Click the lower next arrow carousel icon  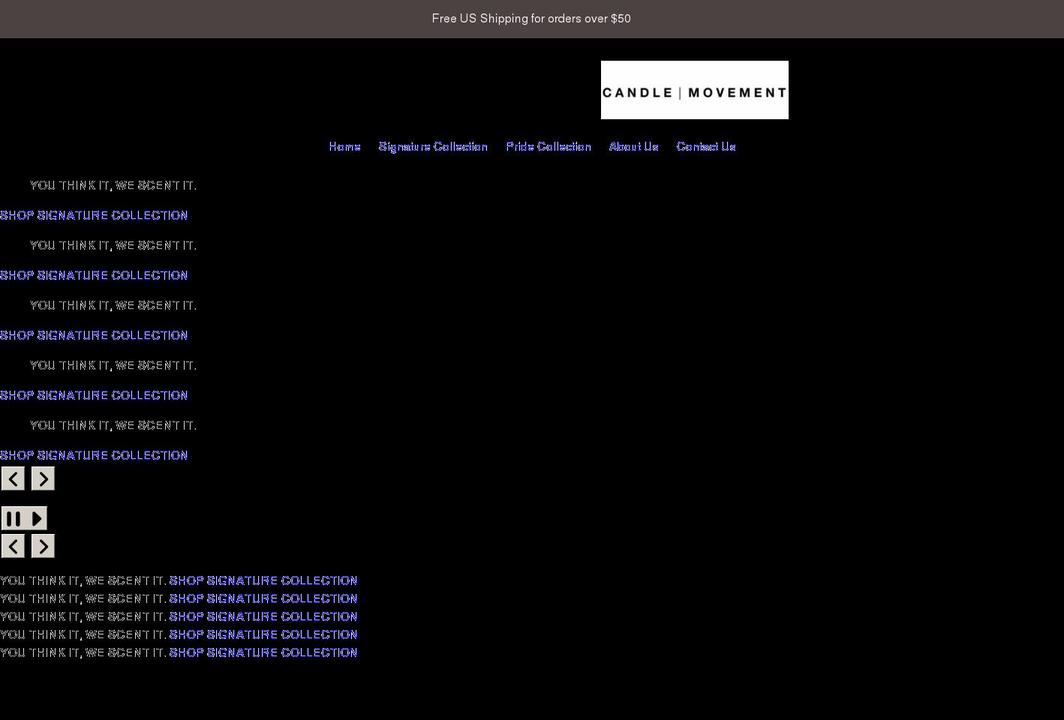pos(42,546)
